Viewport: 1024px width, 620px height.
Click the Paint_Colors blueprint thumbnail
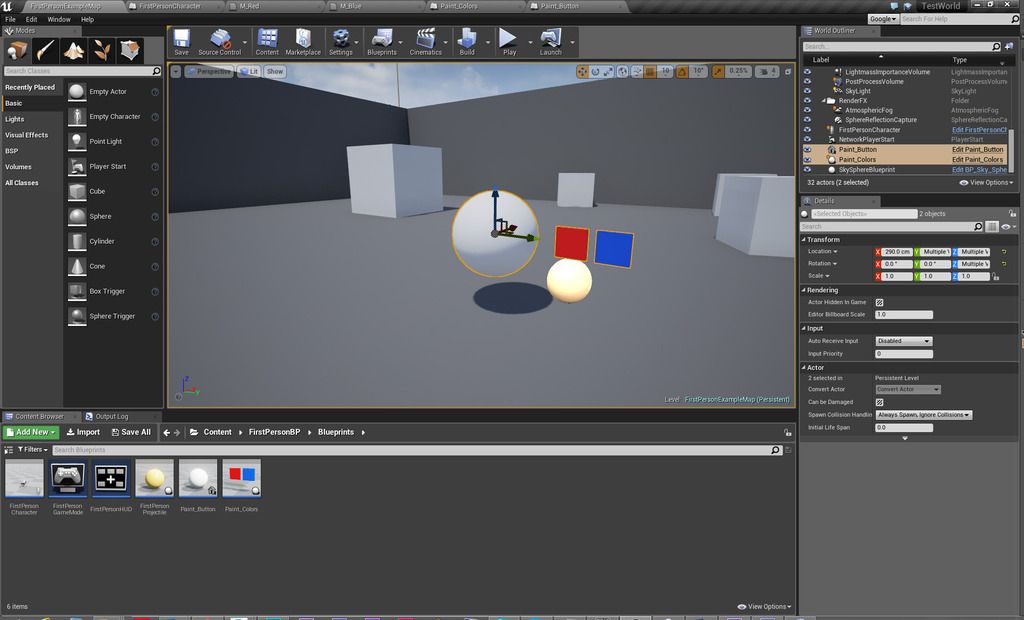(241, 478)
